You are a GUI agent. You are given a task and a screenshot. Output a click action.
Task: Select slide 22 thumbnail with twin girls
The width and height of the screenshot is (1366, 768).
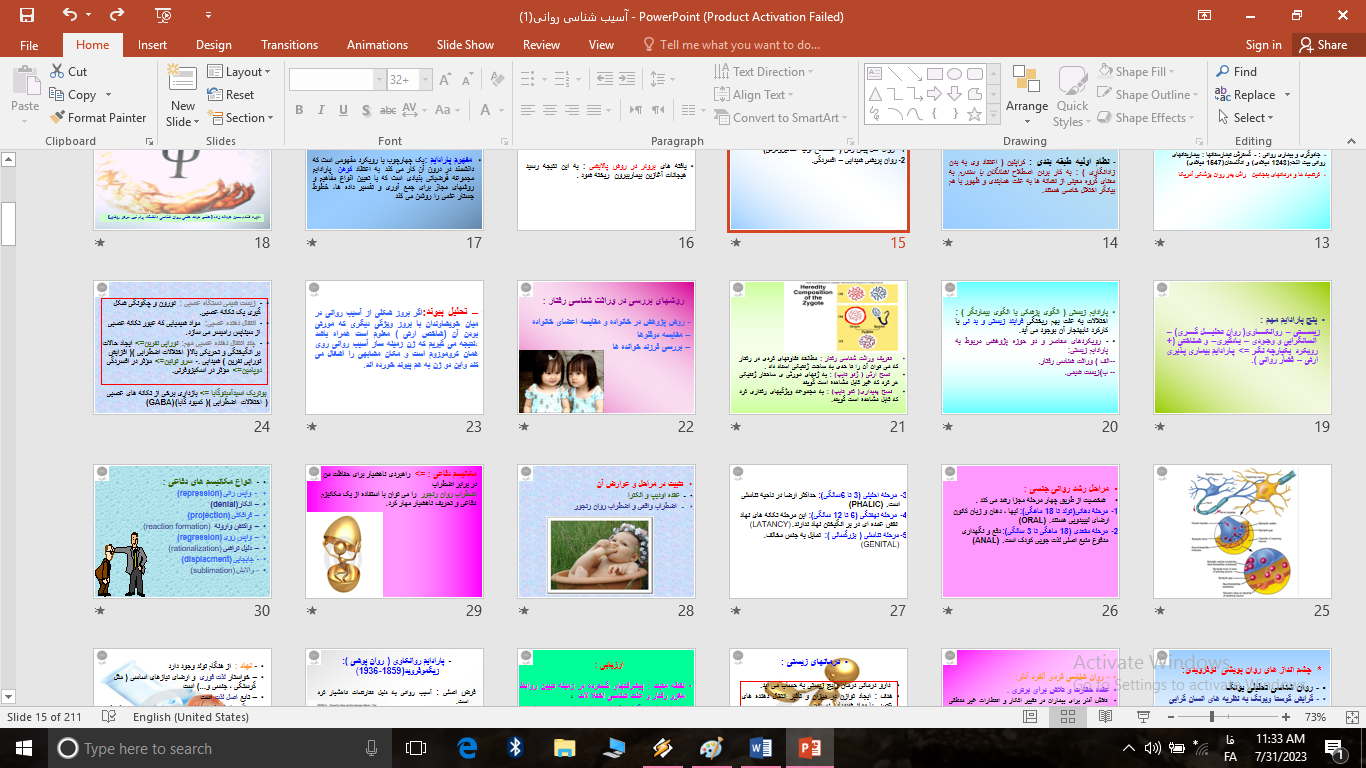pyautogui.click(x=605, y=347)
